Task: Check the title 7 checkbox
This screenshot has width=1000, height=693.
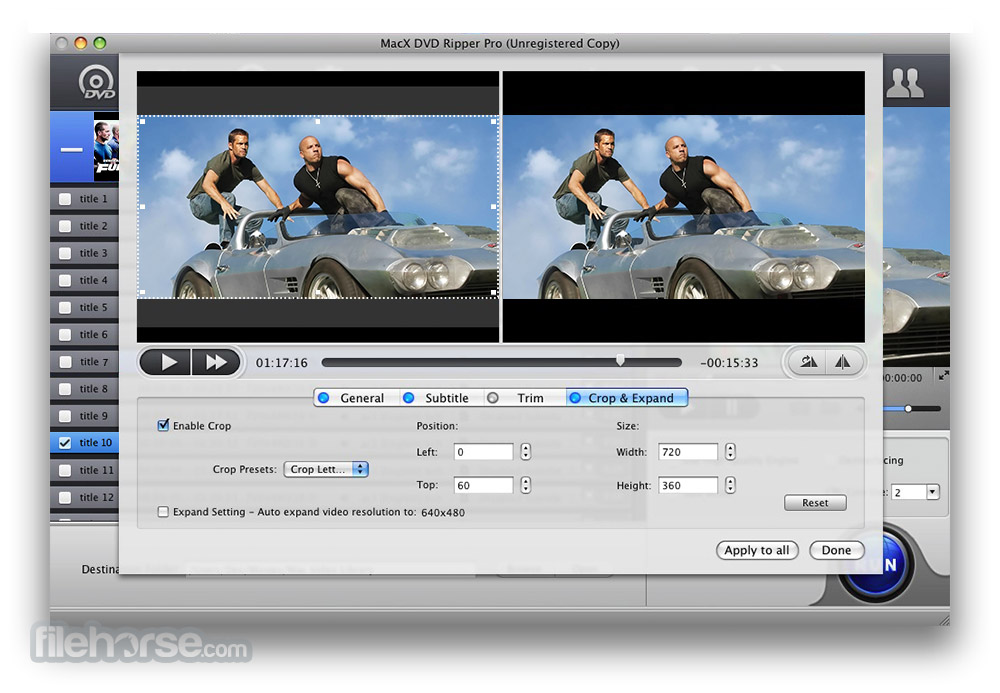Action: [65, 361]
